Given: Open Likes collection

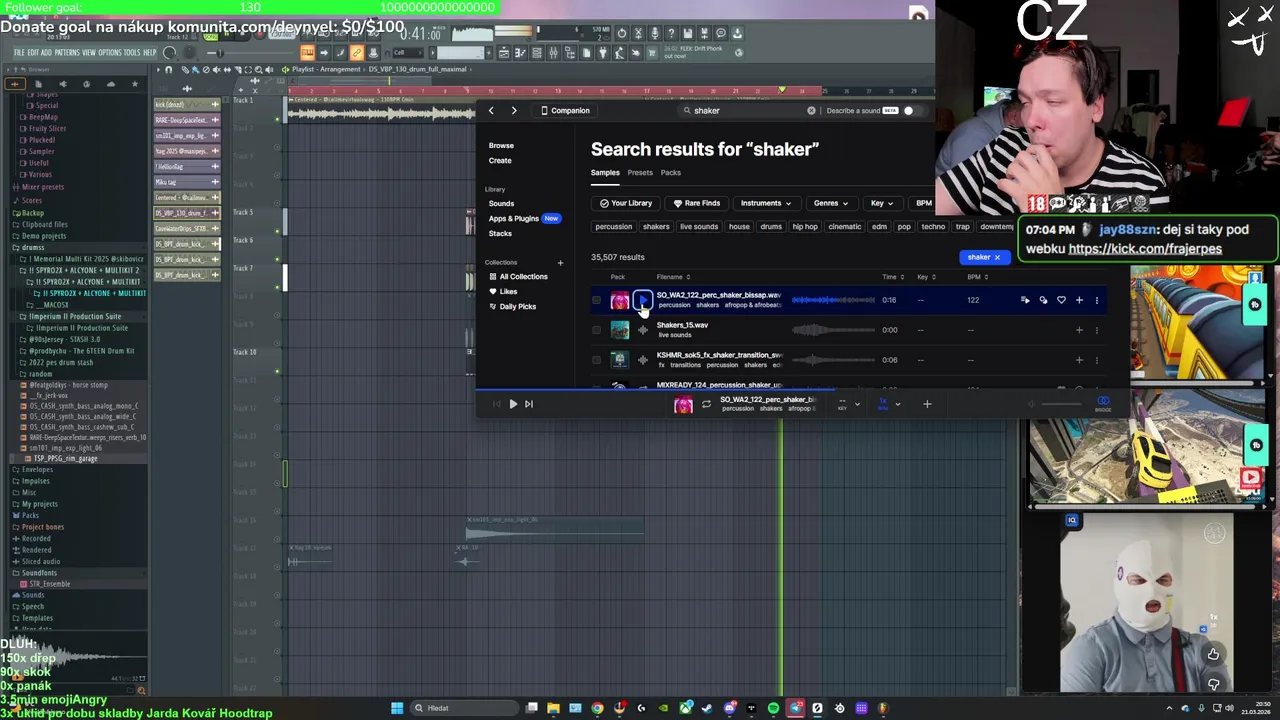Looking at the screenshot, I should (503, 292).
